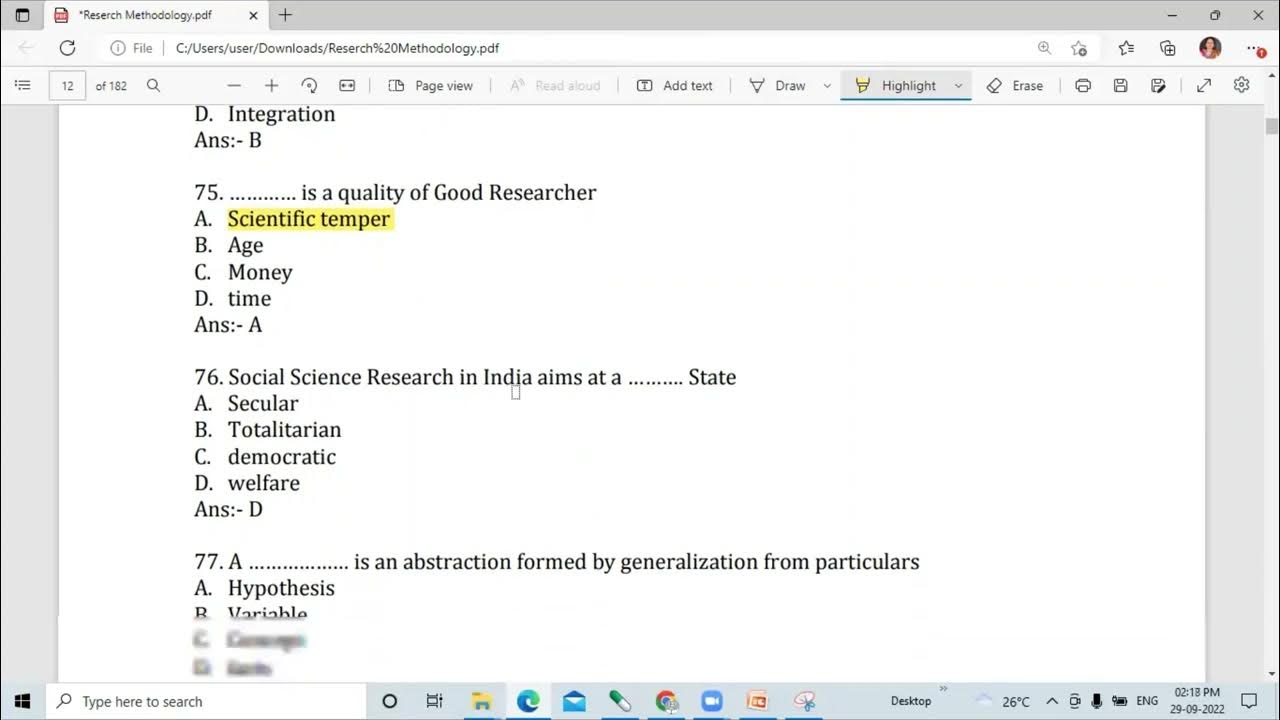Enter PDF full screen mode
1280x720 pixels.
coord(1204,86)
